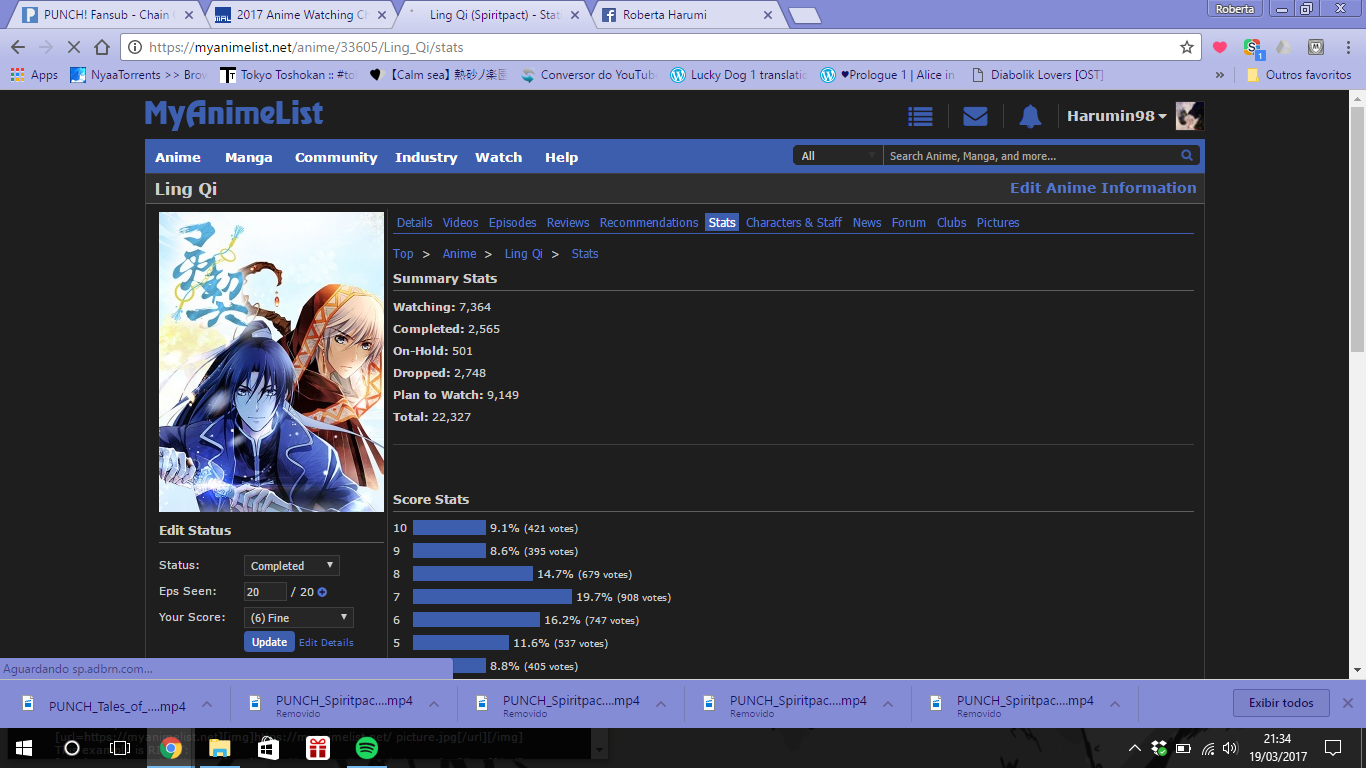This screenshot has height=768, width=1366.
Task: Expand the Status dropdown showing Completed
Action: pos(292,566)
